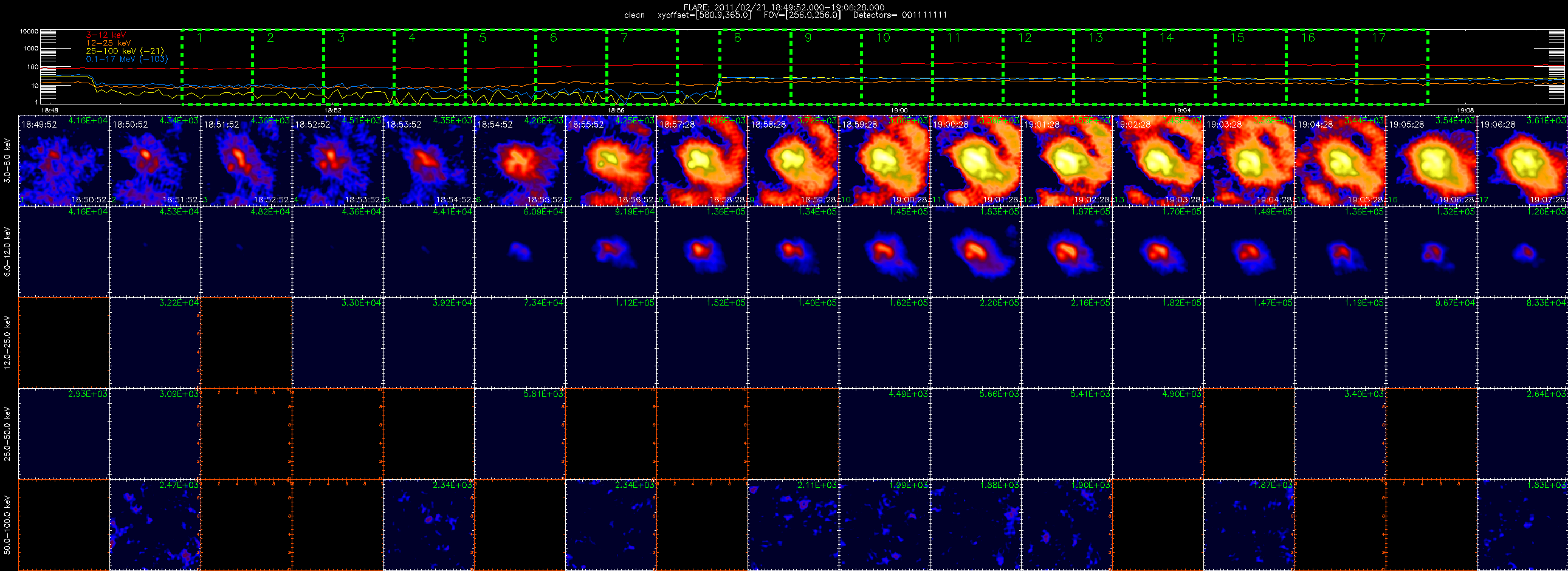Open the 6.0-12.0 keV image labeled 1.20E+05

[x=1522, y=251]
